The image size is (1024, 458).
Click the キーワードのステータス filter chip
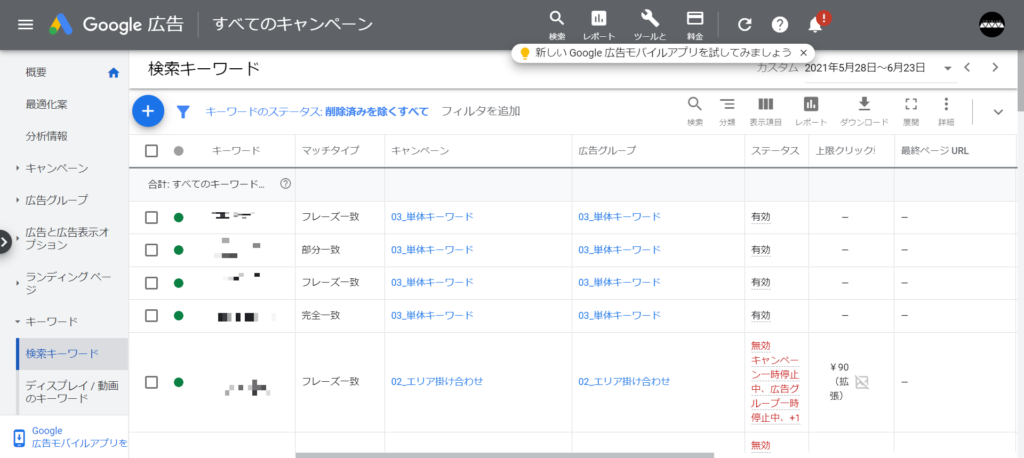317,112
